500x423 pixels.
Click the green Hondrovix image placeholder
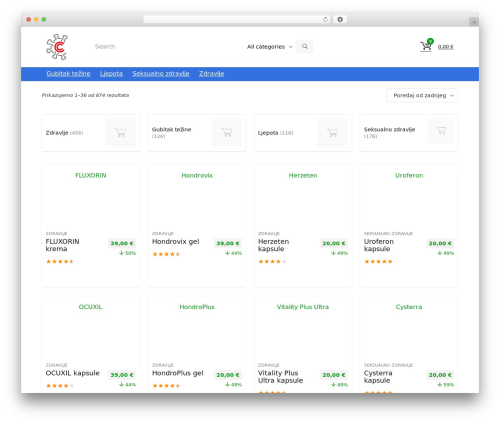[x=197, y=175]
